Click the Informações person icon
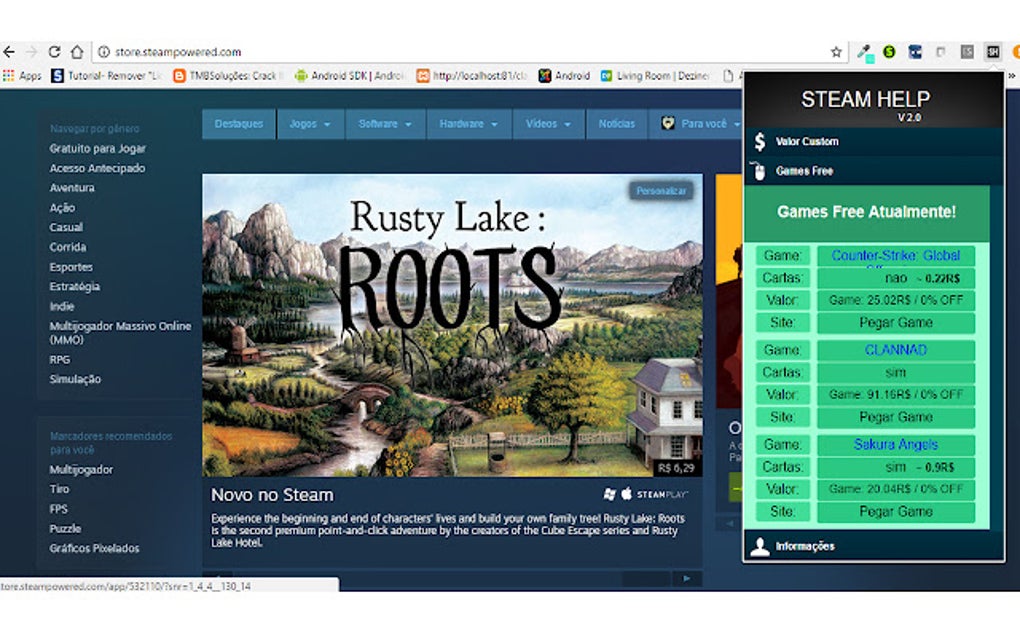Image resolution: width=1020 pixels, height=638 pixels. click(x=760, y=546)
